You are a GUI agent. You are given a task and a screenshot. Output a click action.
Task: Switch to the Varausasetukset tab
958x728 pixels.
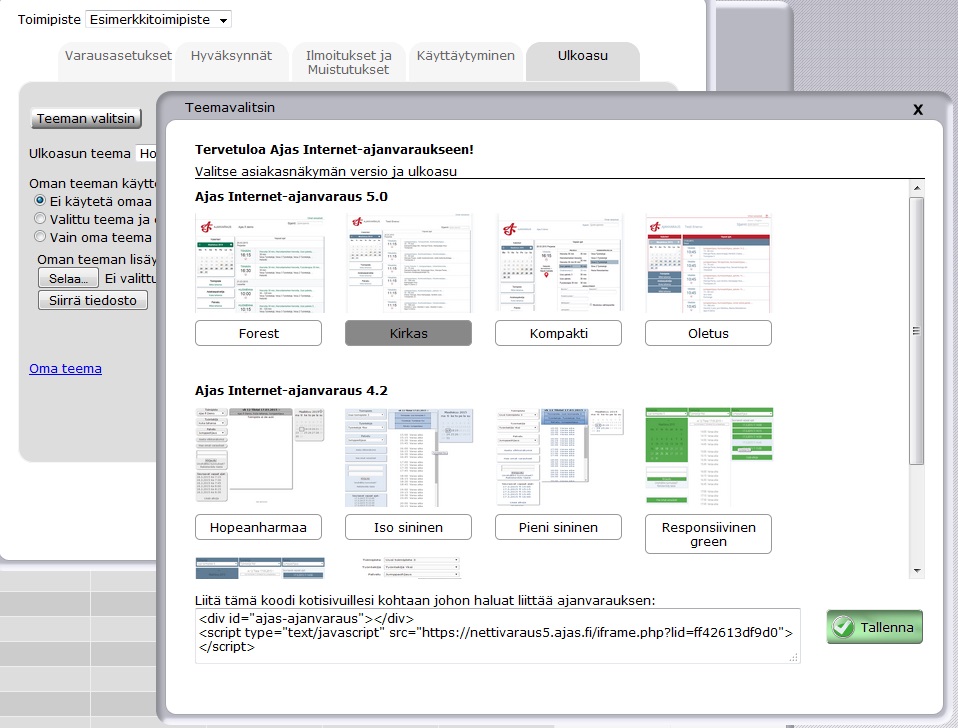point(118,56)
